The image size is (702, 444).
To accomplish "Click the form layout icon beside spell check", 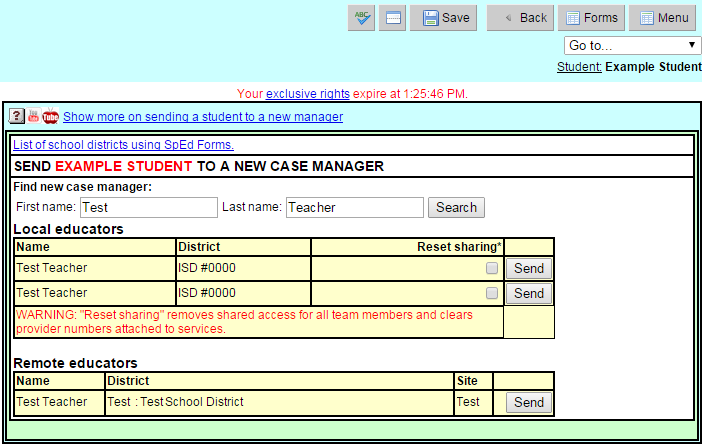I will [392, 18].
